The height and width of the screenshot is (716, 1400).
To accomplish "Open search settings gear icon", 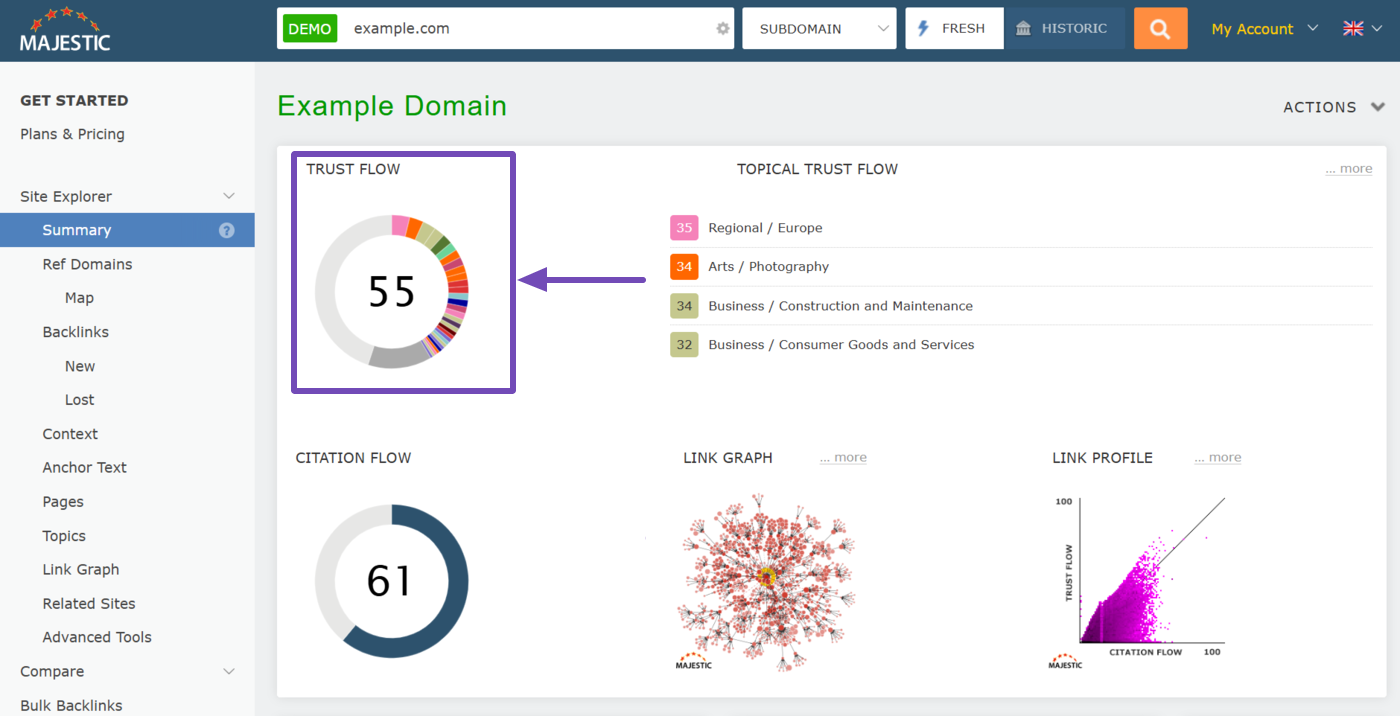I will [723, 29].
